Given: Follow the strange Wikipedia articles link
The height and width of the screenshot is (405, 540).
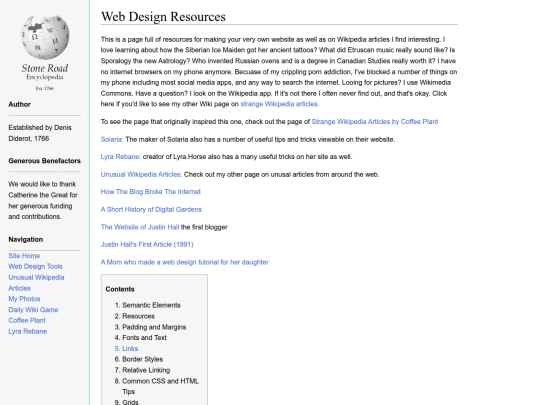Looking at the screenshot, I should [x=280, y=104].
